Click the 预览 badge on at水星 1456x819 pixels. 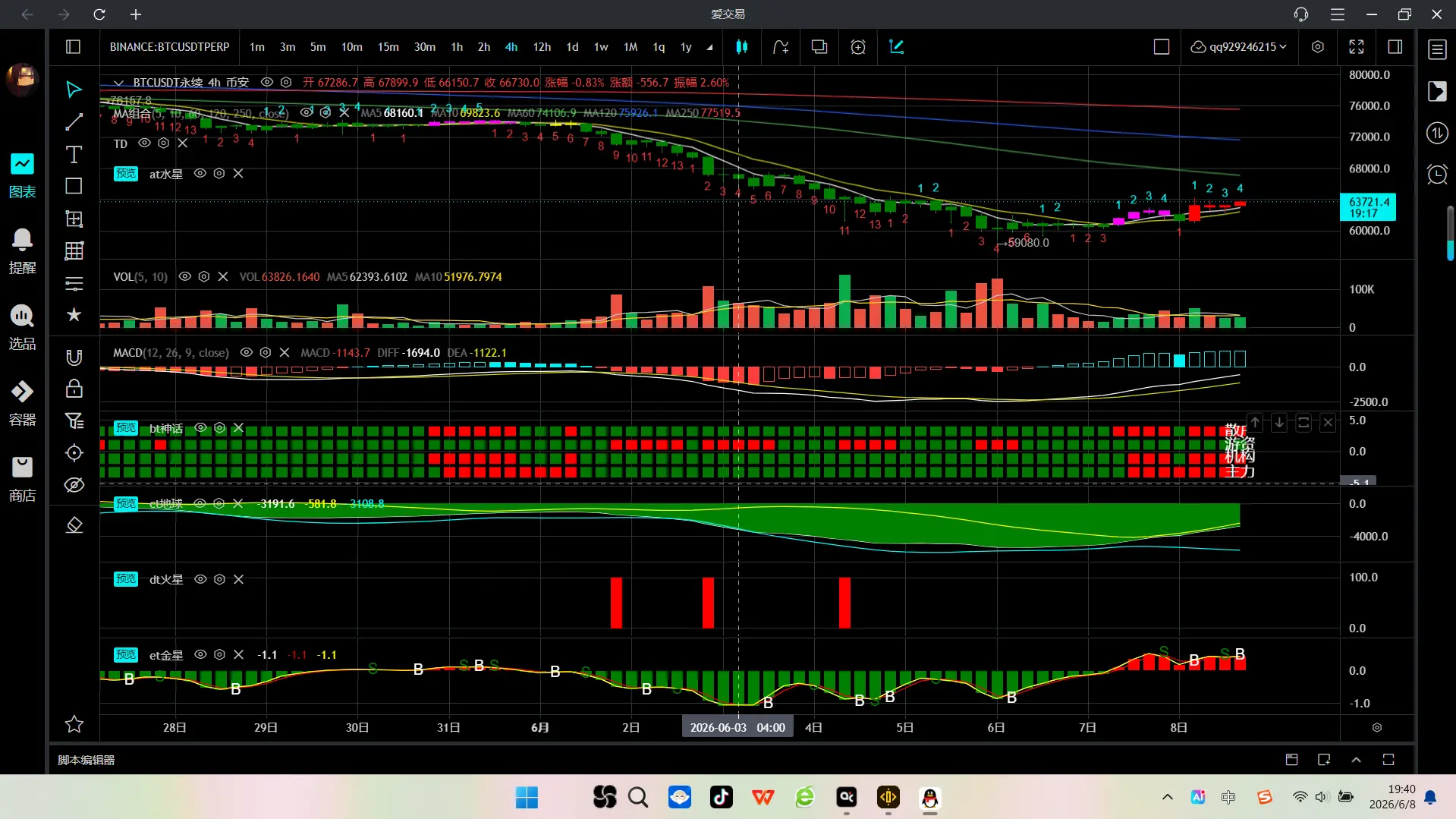[126, 173]
